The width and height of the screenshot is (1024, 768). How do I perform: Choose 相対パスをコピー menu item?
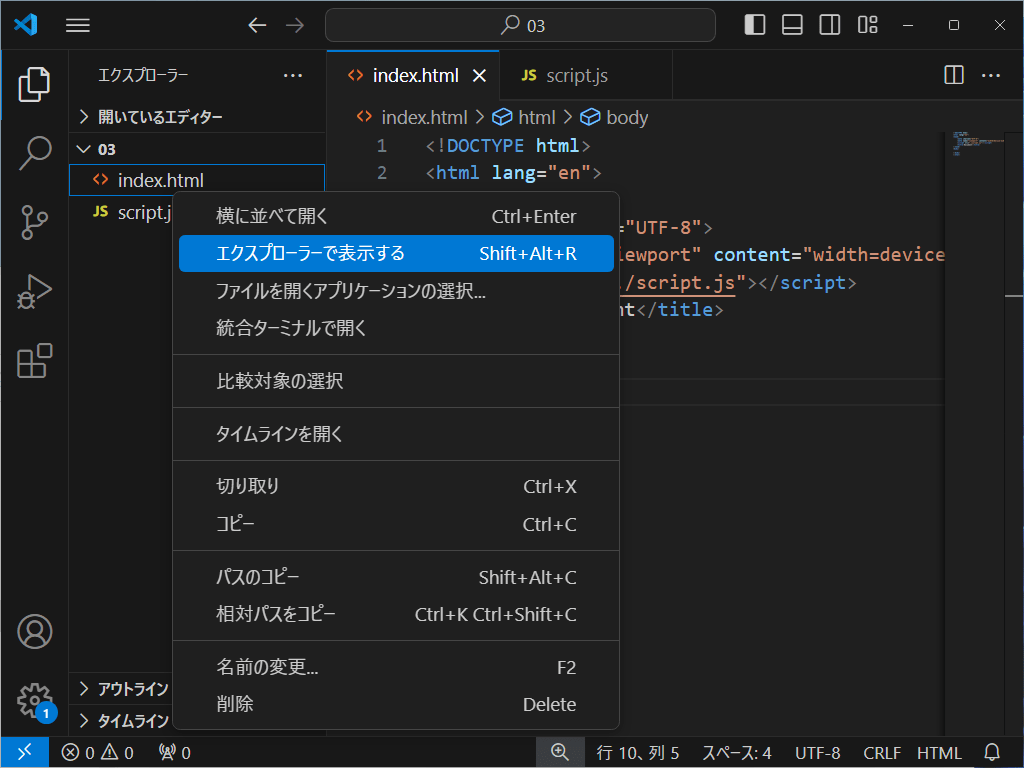[396, 614]
